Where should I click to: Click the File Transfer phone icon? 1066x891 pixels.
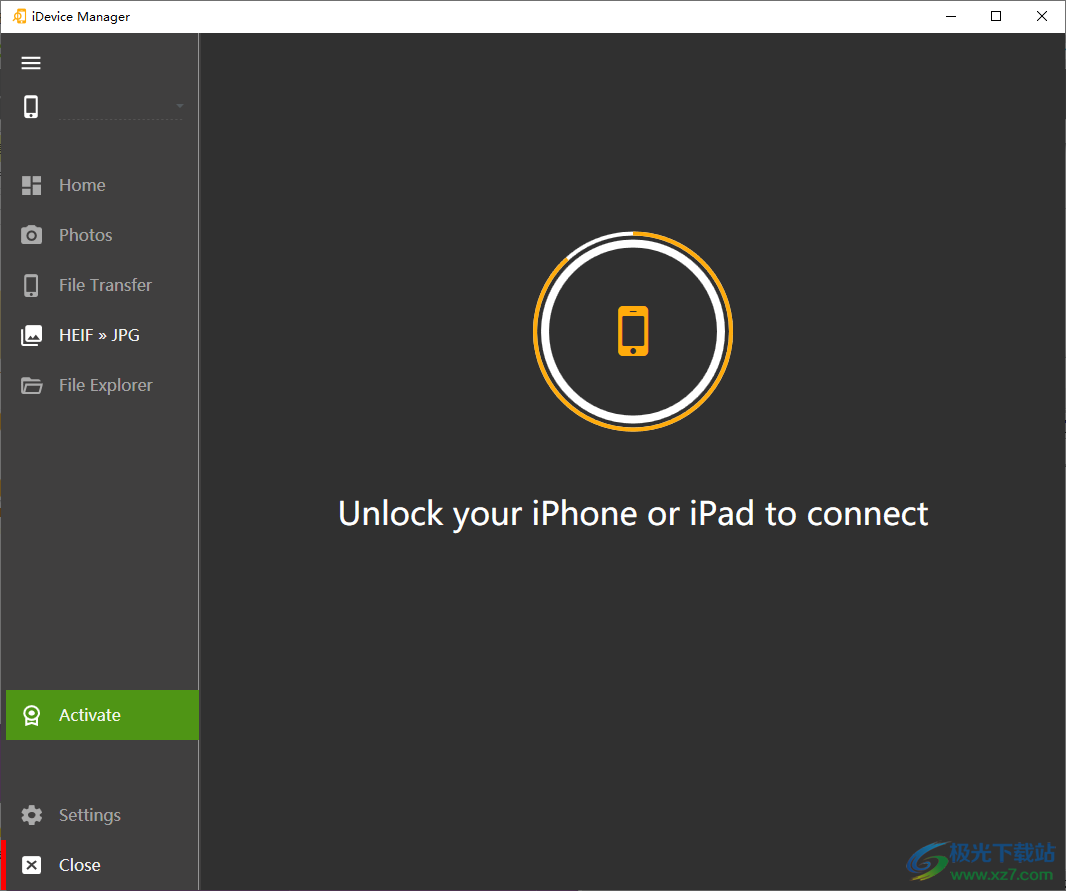pyautogui.click(x=30, y=285)
